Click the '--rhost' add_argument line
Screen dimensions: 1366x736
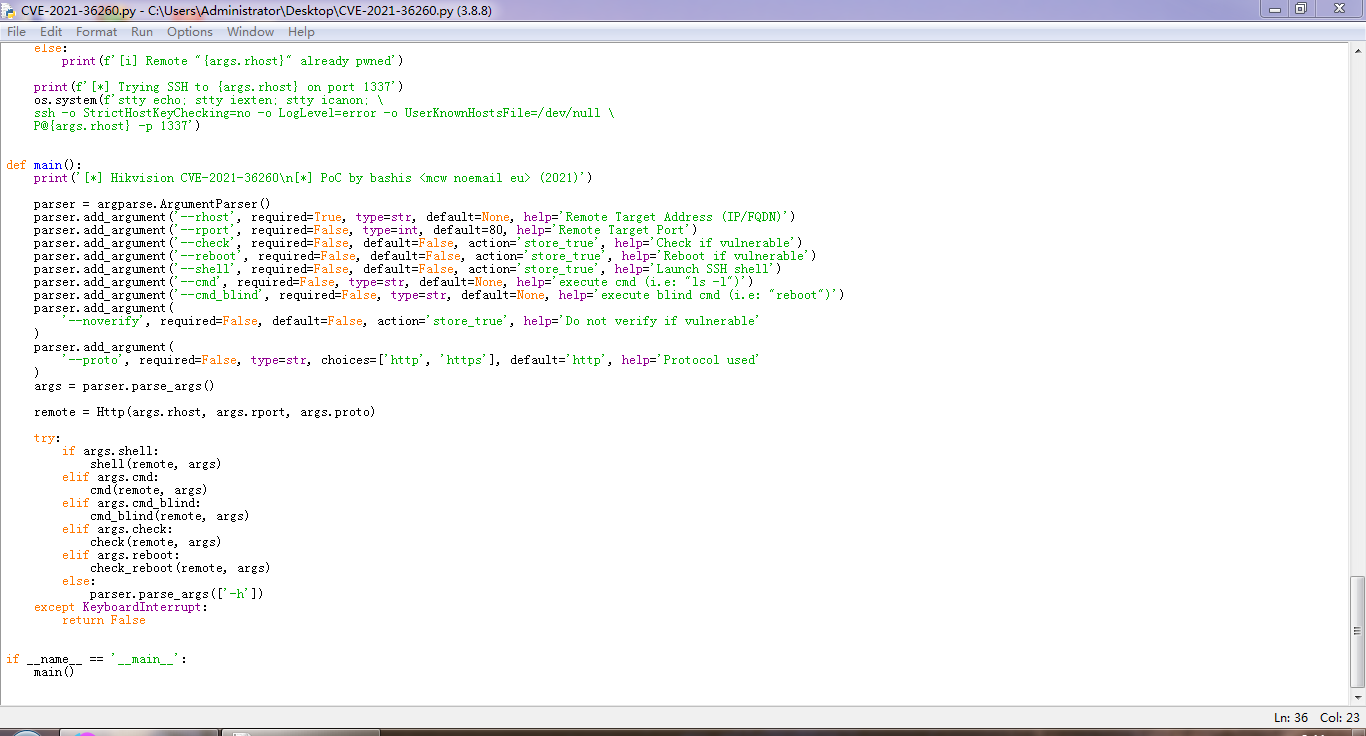[x=415, y=217]
